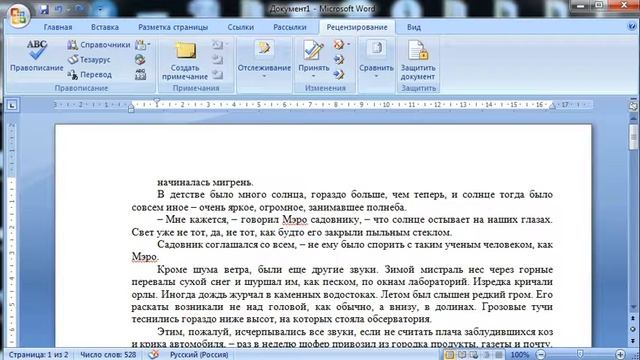Click the text начиналась мигрень
The width and height of the screenshot is (640, 360).
click(x=205, y=182)
